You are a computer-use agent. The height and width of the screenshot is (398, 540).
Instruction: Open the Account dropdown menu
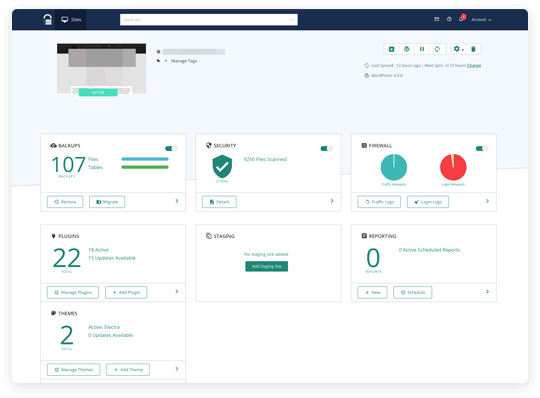[x=481, y=20]
